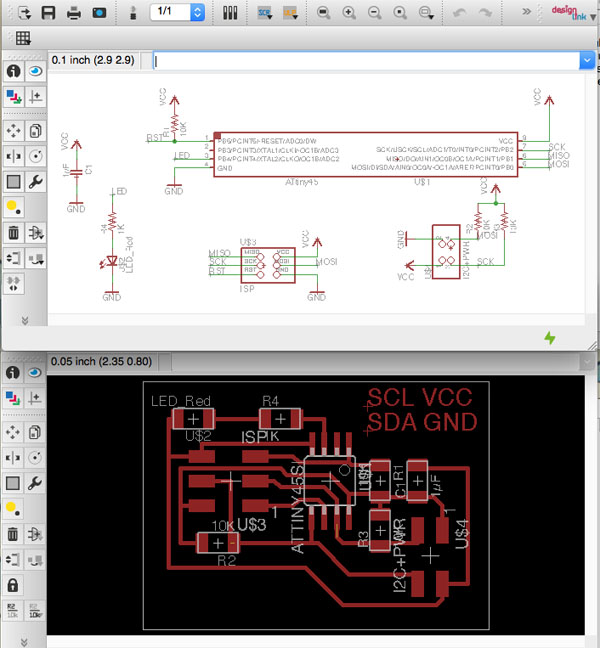Click the Save icon in top toolbar
600x648 pixels.
tap(48, 13)
